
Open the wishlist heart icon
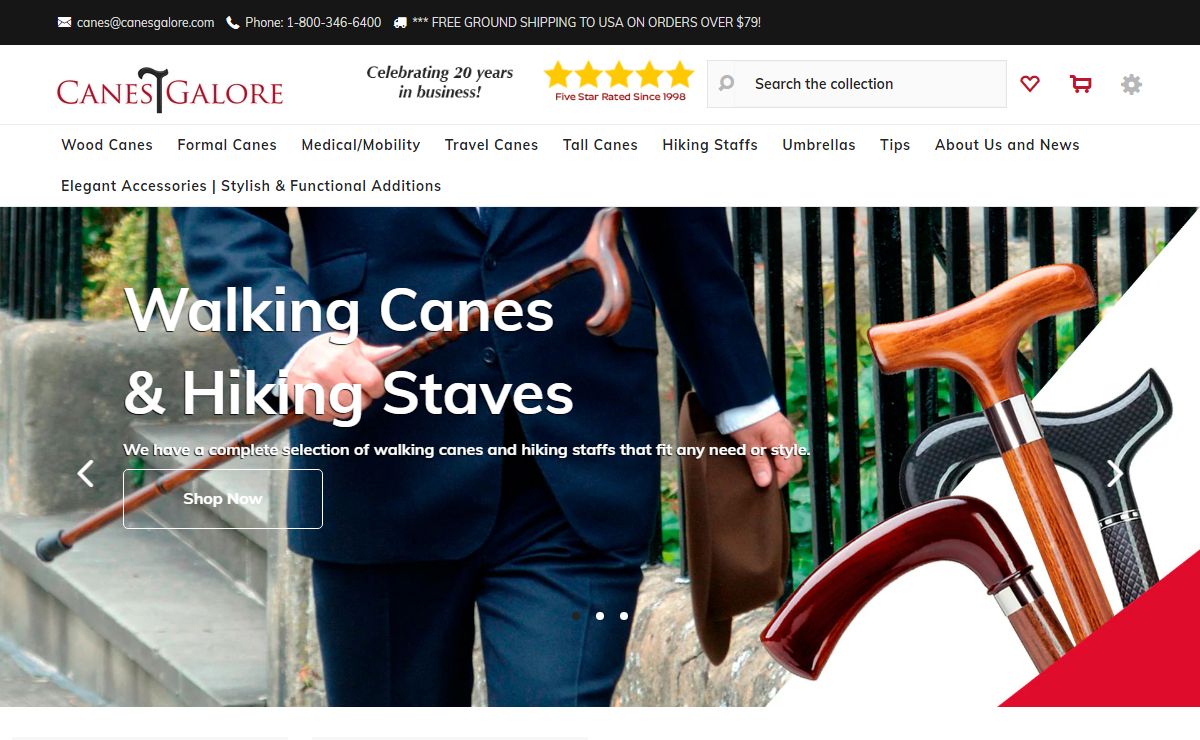tap(1030, 84)
